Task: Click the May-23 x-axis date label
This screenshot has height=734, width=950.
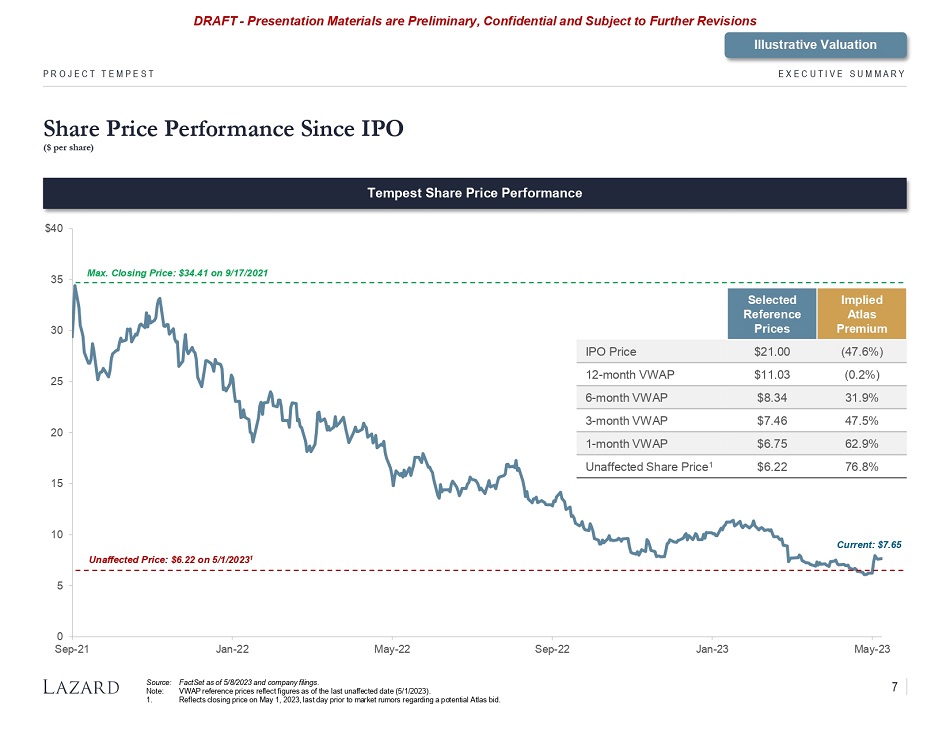Action: 872,650
